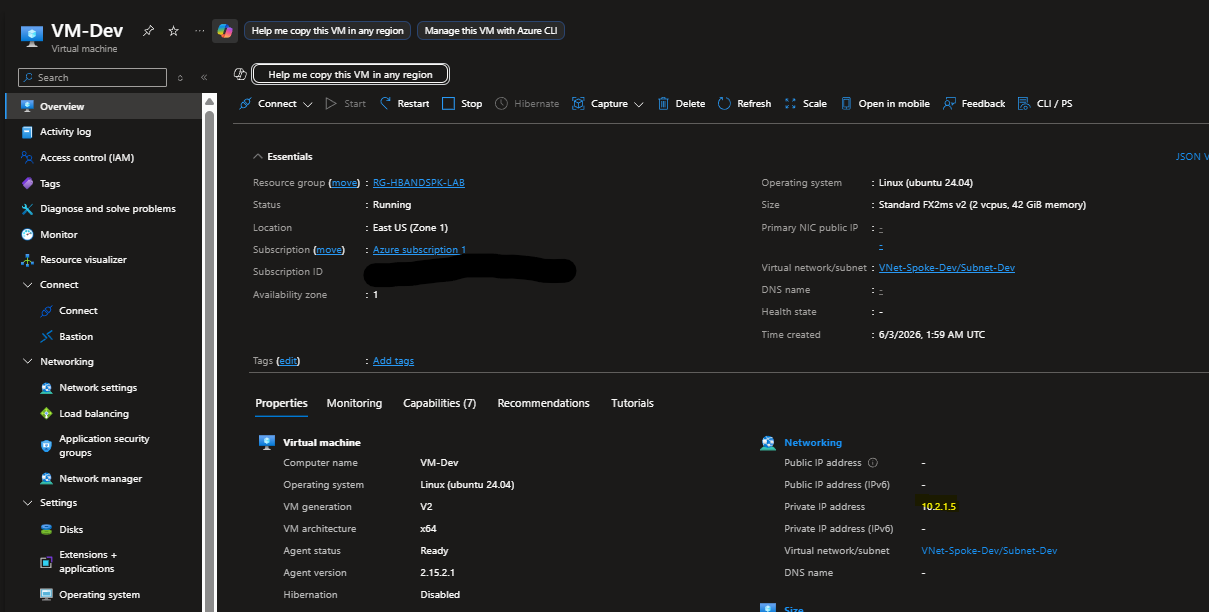Viewport: 1209px width, 612px height.
Task: Open the RG-HBANDSPK-LAB resource group link
Action: coord(419,183)
